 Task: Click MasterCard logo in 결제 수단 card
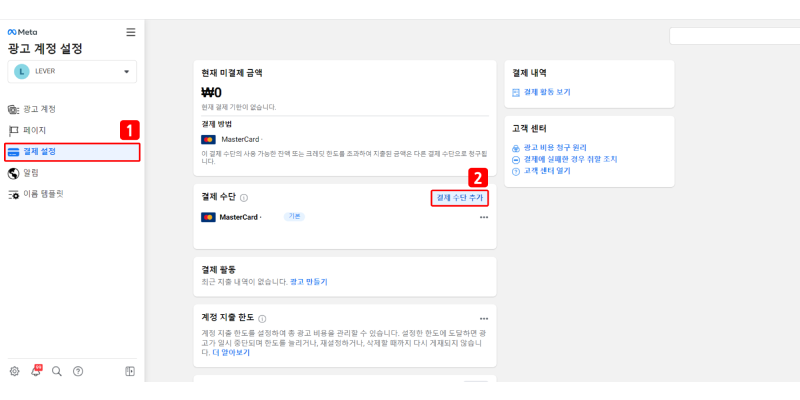click(208, 217)
